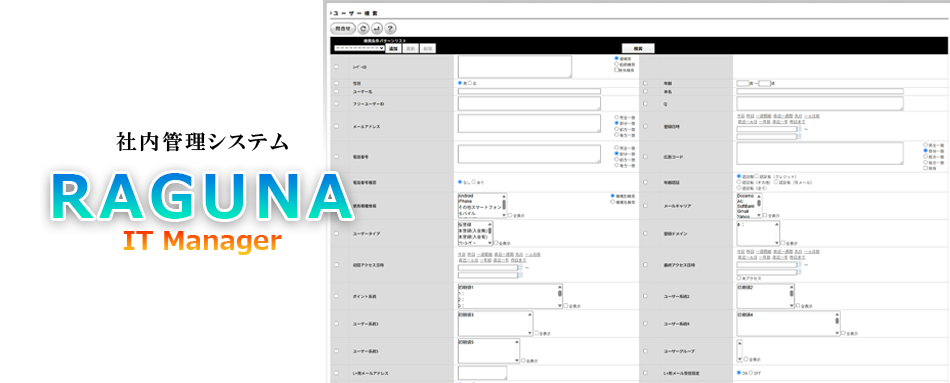Click the ユーザー名 input field
The height and width of the screenshot is (383, 950).
pyautogui.click(x=529, y=92)
